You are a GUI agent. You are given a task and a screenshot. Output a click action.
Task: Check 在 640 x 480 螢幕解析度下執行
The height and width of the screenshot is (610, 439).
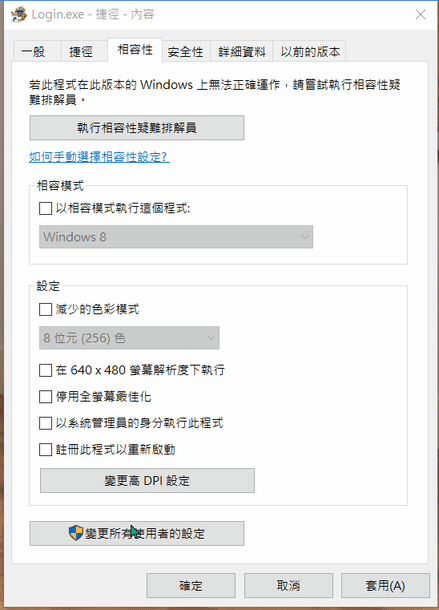point(46,370)
